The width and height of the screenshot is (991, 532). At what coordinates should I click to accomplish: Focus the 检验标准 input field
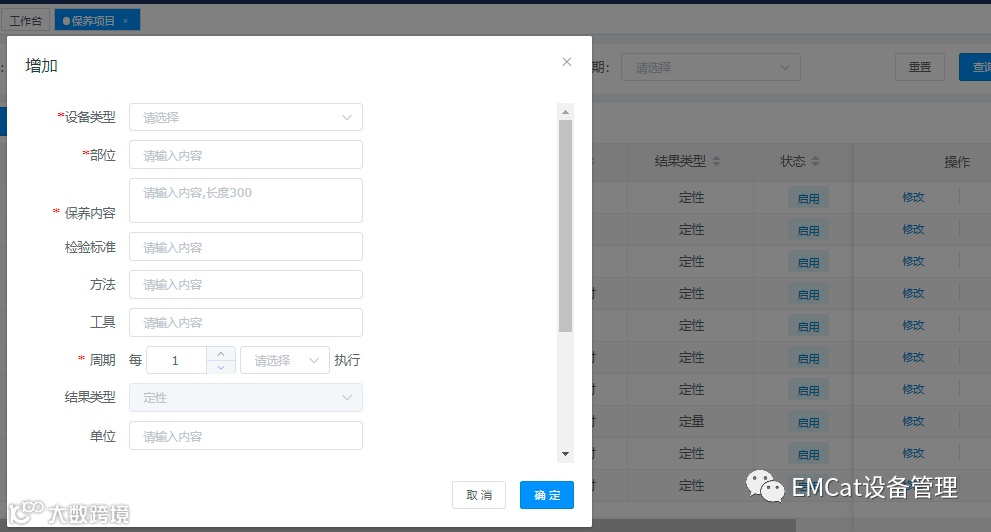[246, 247]
